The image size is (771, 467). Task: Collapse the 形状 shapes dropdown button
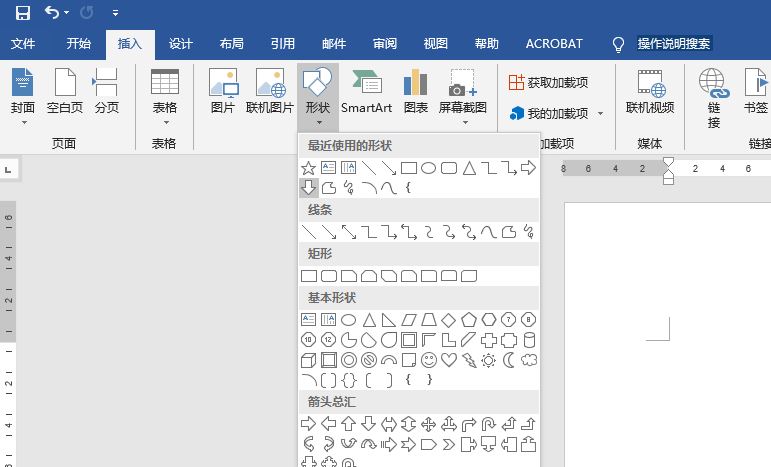318,96
